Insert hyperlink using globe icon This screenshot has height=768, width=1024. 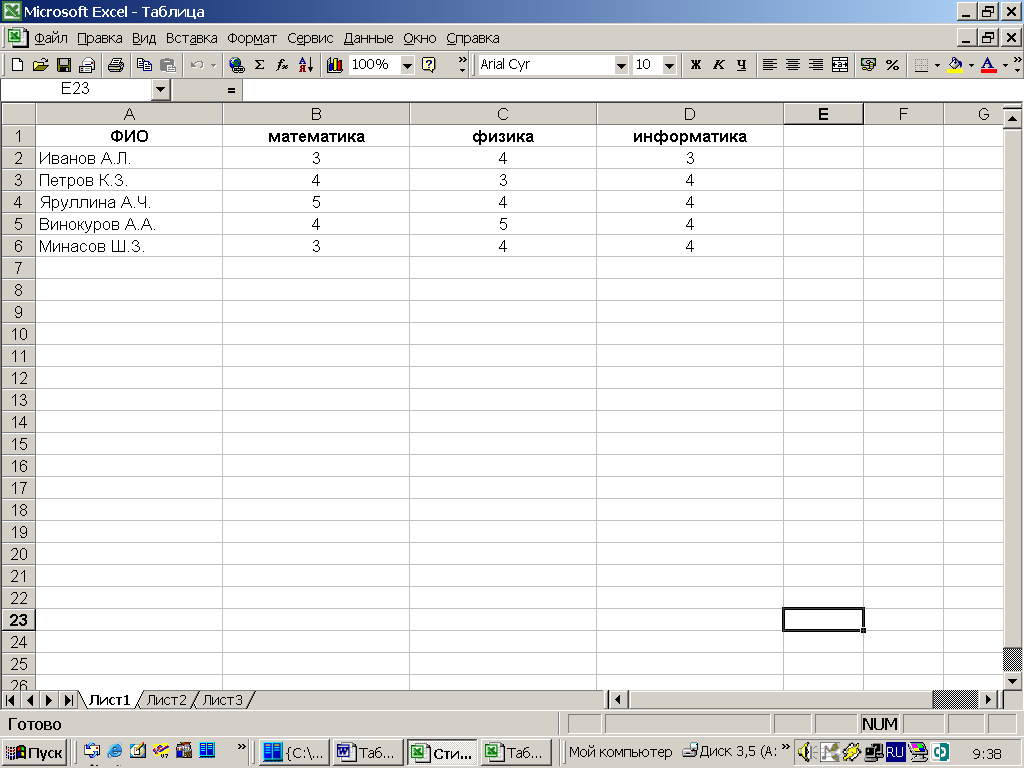point(236,65)
